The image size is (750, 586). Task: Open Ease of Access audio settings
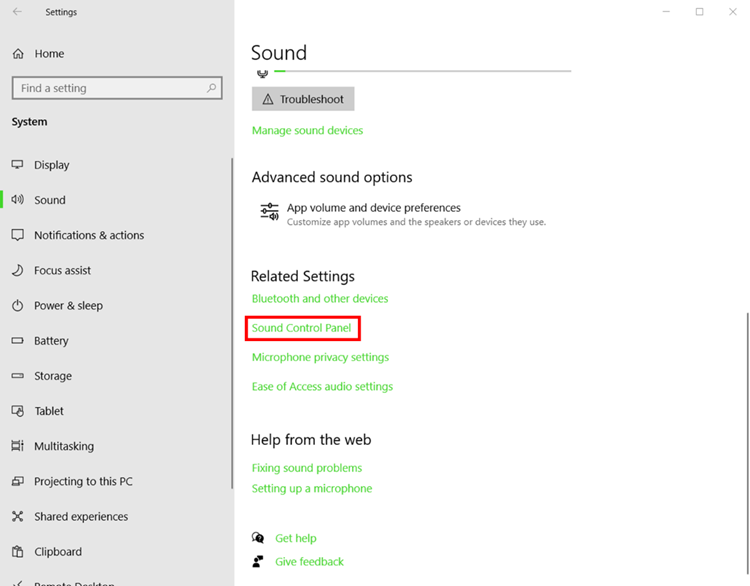322,386
